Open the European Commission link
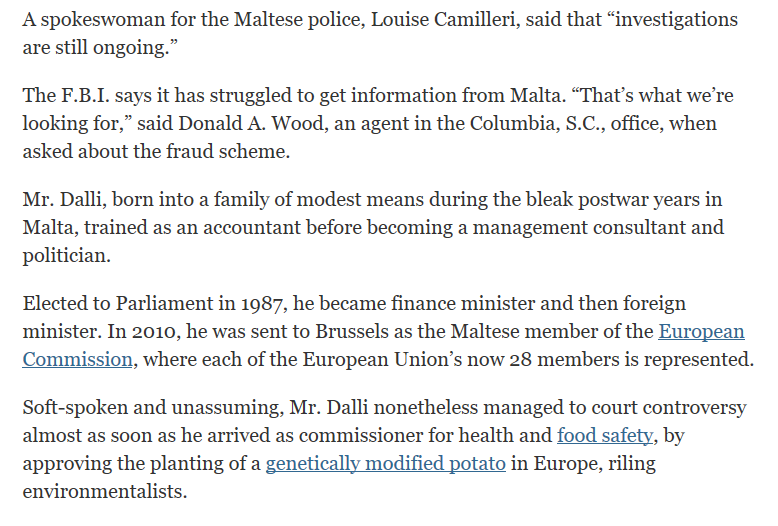Screen dimensions: 778x526 coord(701,331)
